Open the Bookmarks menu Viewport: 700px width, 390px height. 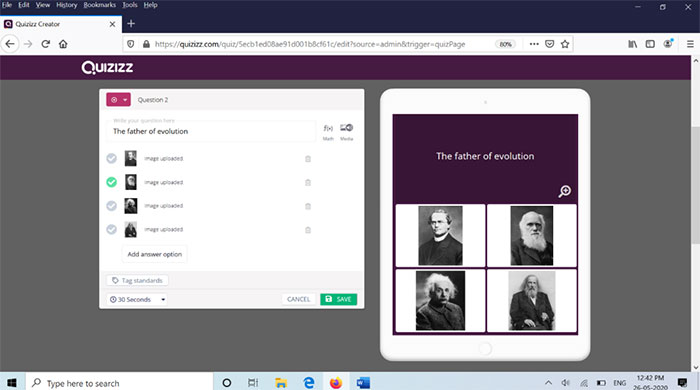click(100, 5)
